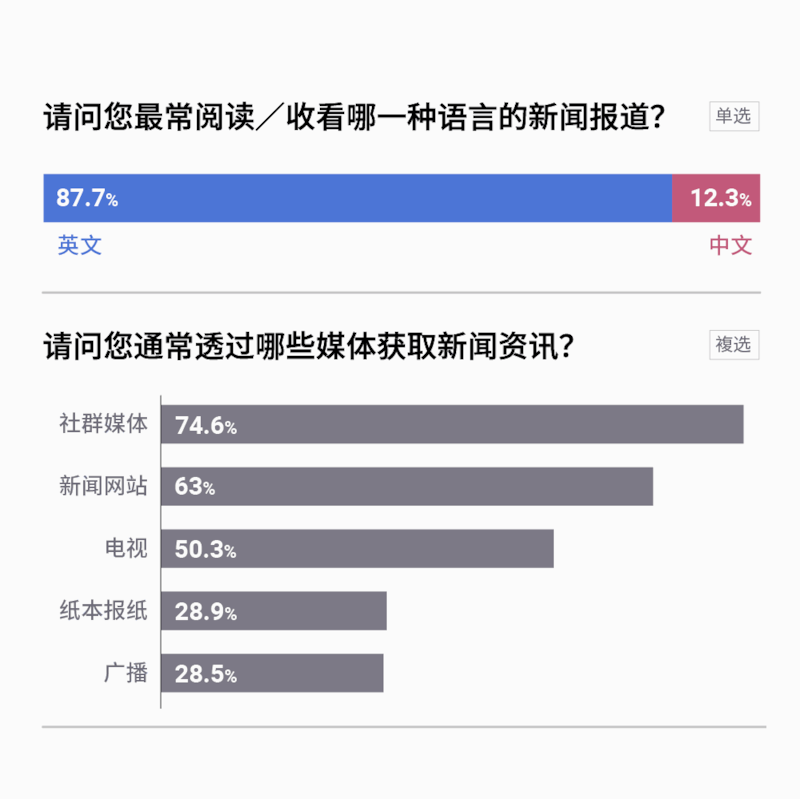The image size is (800, 799).
Task: Click the pink 中文 legend label
Action: [731, 245]
